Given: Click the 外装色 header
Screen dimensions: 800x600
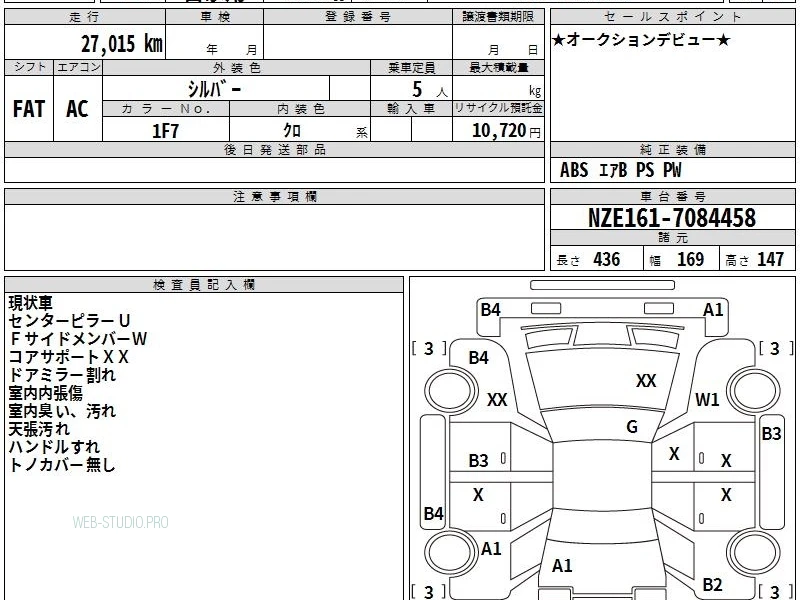Looking at the screenshot, I should tap(236, 68).
